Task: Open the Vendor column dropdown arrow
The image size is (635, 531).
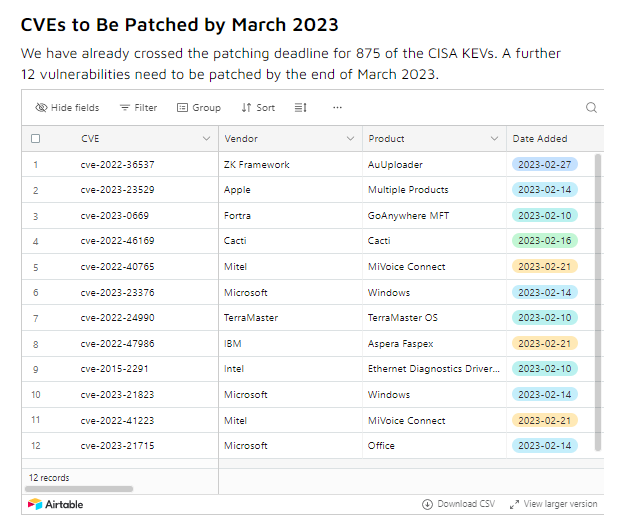Action: tap(350, 139)
